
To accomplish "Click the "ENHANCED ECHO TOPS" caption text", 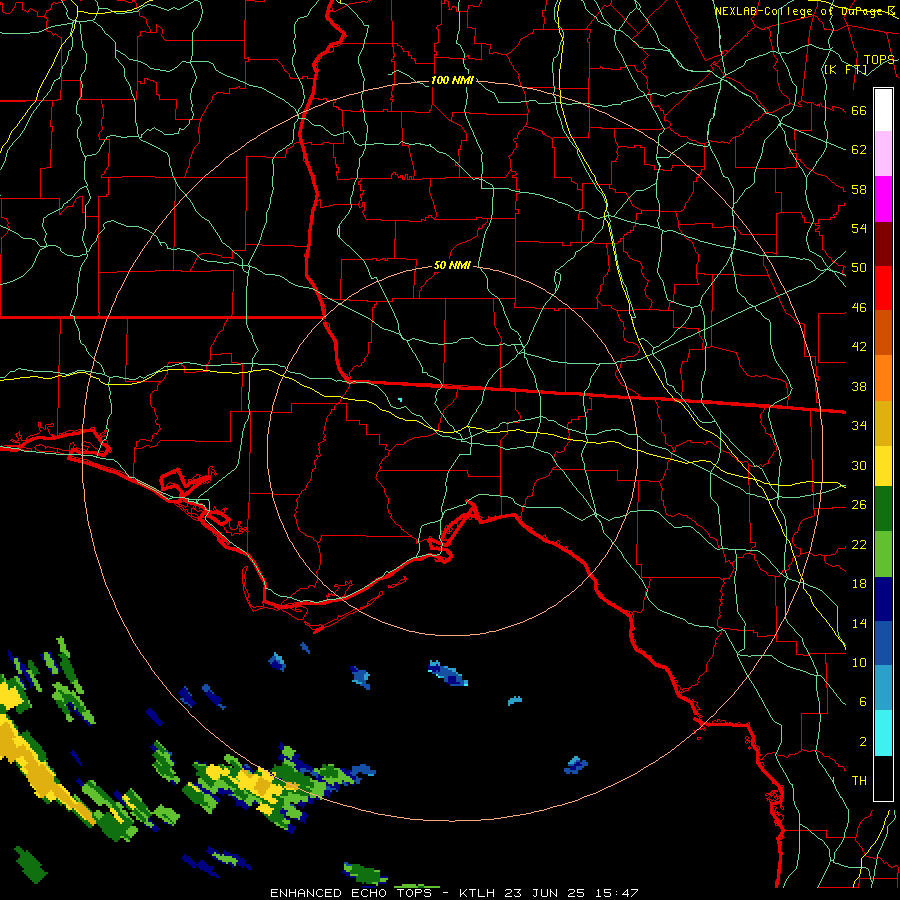I will (351, 893).
